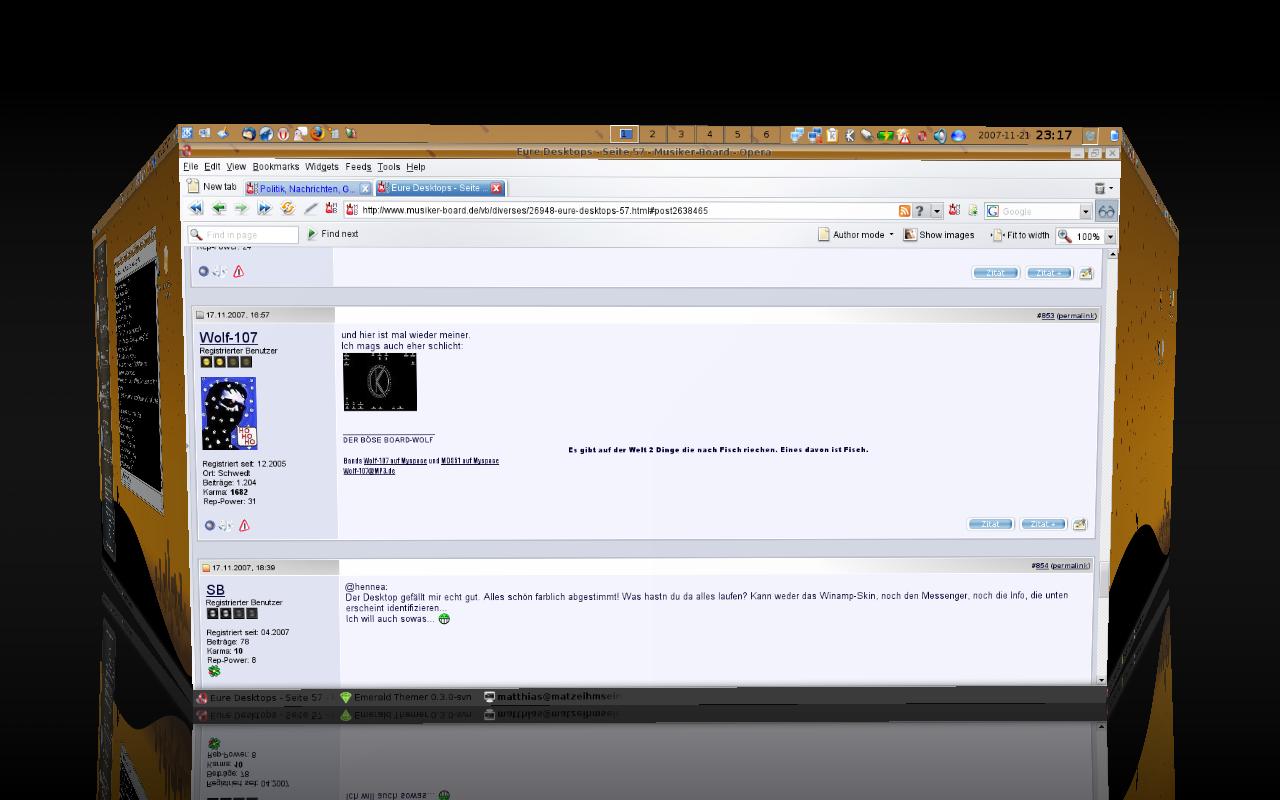The image size is (1280, 800).
Task: Launch Firefox from the top panel
Action: (x=317, y=134)
